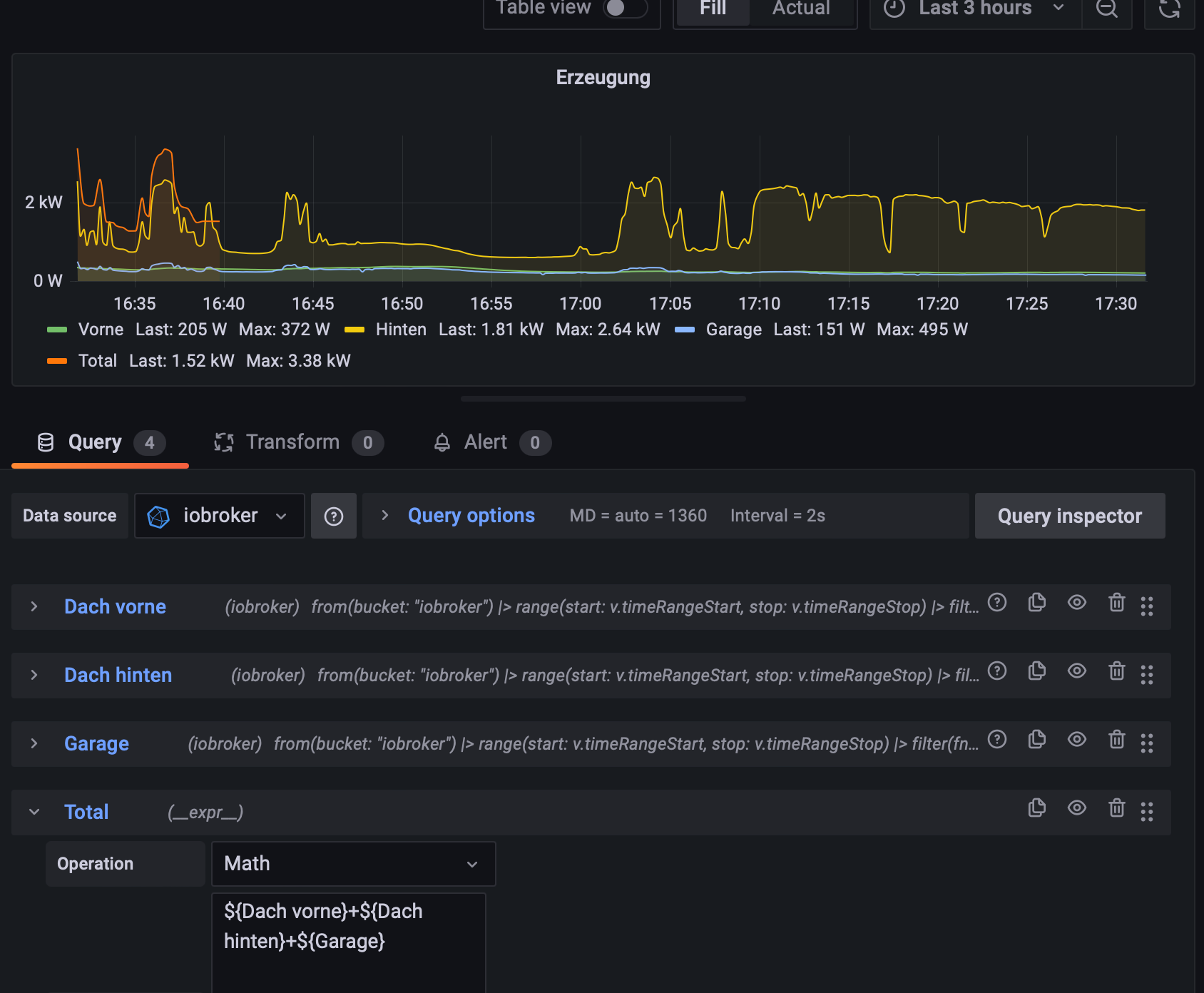This screenshot has width=1204, height=993.
Task: Toggle visibility of the Total query
Action: [x=1077, y=809]
